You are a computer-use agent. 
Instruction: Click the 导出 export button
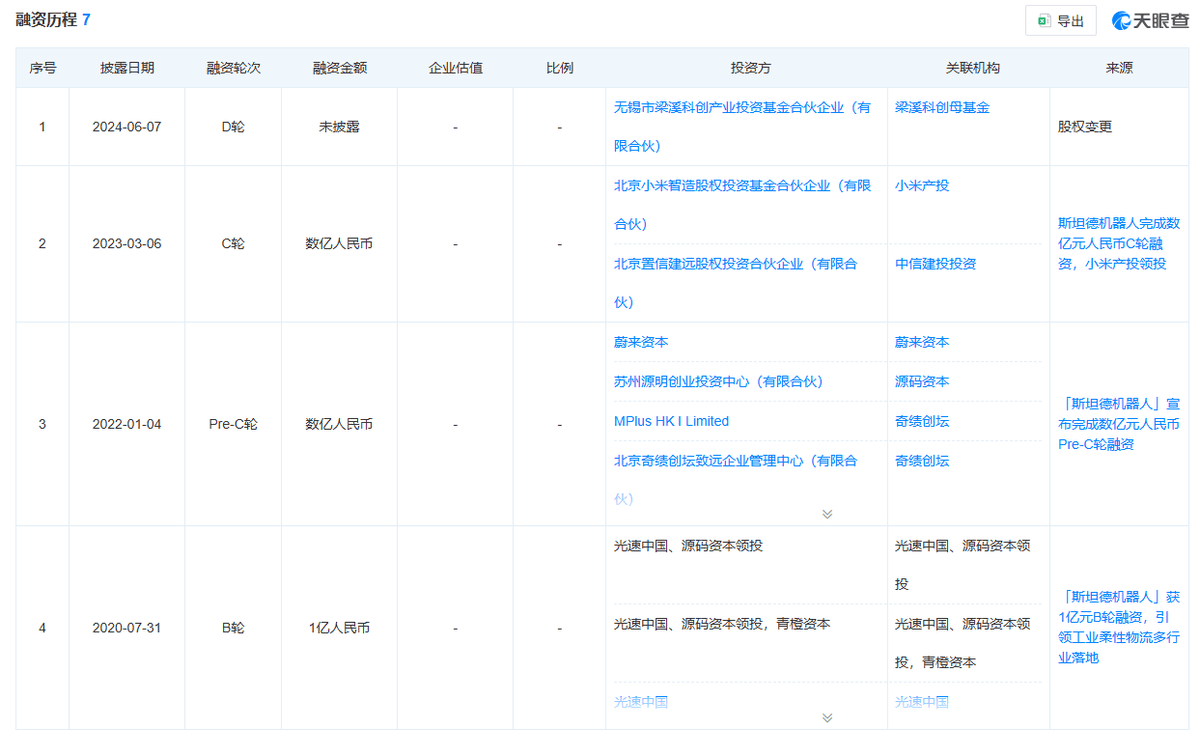tap(1061, 21)
